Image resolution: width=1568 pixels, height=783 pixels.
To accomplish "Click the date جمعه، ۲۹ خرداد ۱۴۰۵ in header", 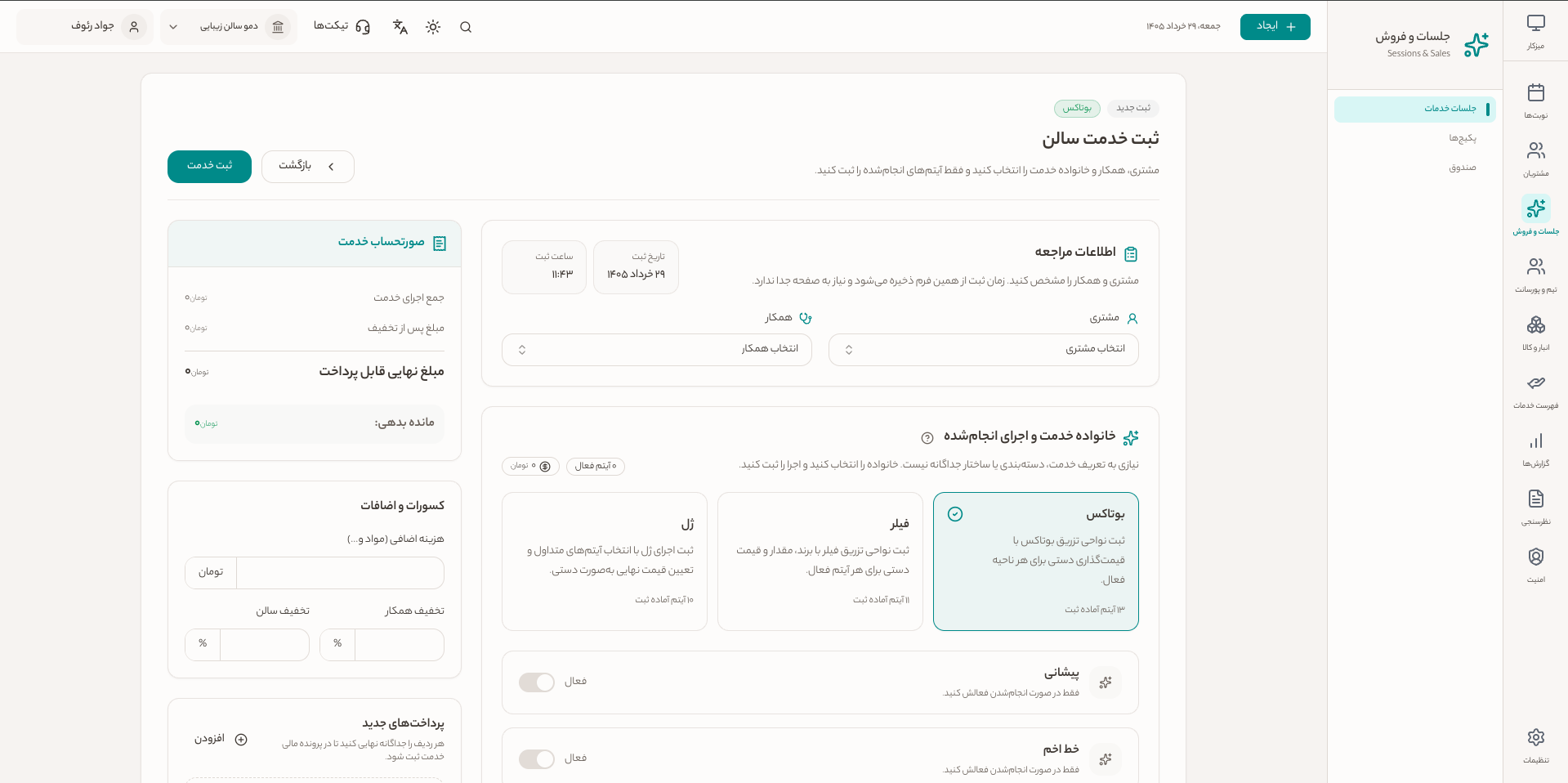I will click(x=1183, y=27).
